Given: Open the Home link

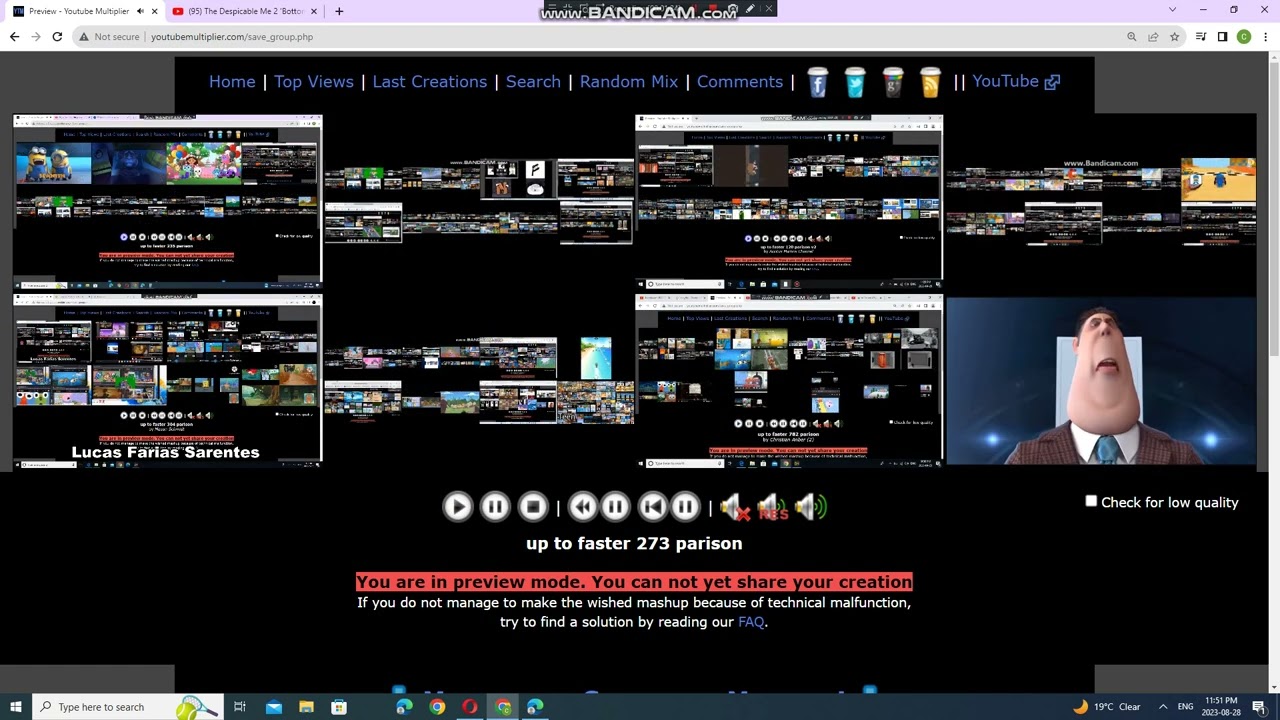Looking at the screenshot, I should coord(232,82).
